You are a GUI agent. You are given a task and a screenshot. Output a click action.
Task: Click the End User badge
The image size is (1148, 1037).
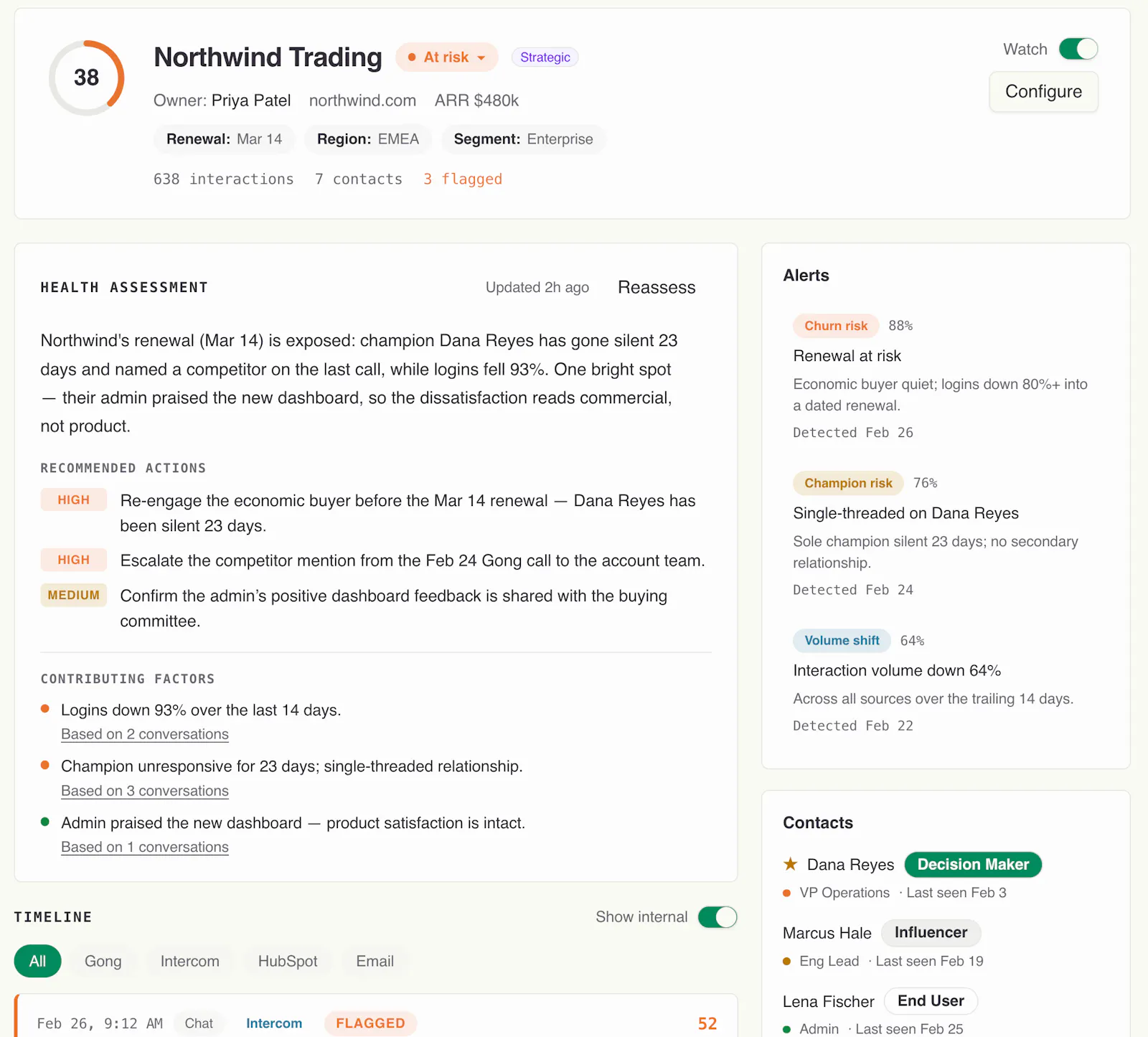pyautogui.click(x=931, y=1001)
